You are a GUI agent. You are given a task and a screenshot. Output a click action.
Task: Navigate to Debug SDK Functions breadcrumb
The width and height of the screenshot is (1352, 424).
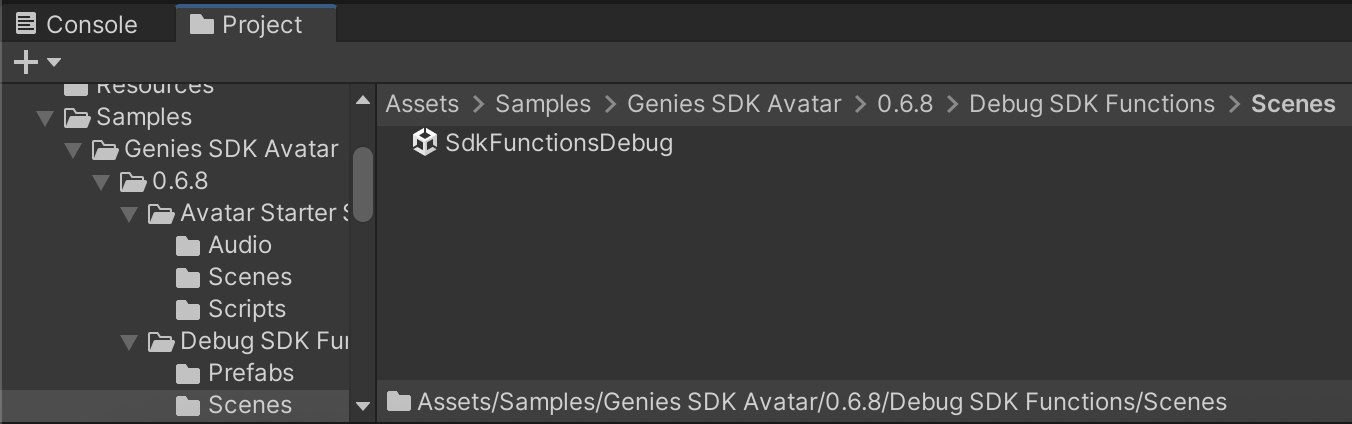coord(1092,104)
